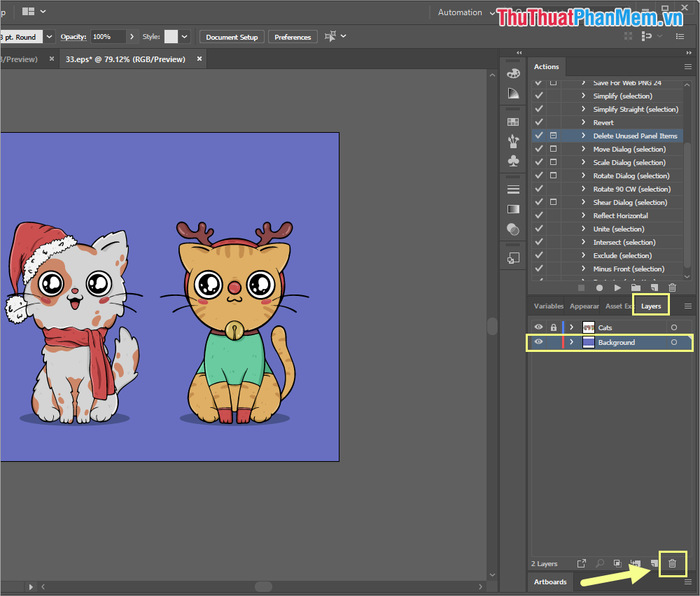700x596 pixels.
Task: Click target circle for Cats layer
Action: click(674, 328)
